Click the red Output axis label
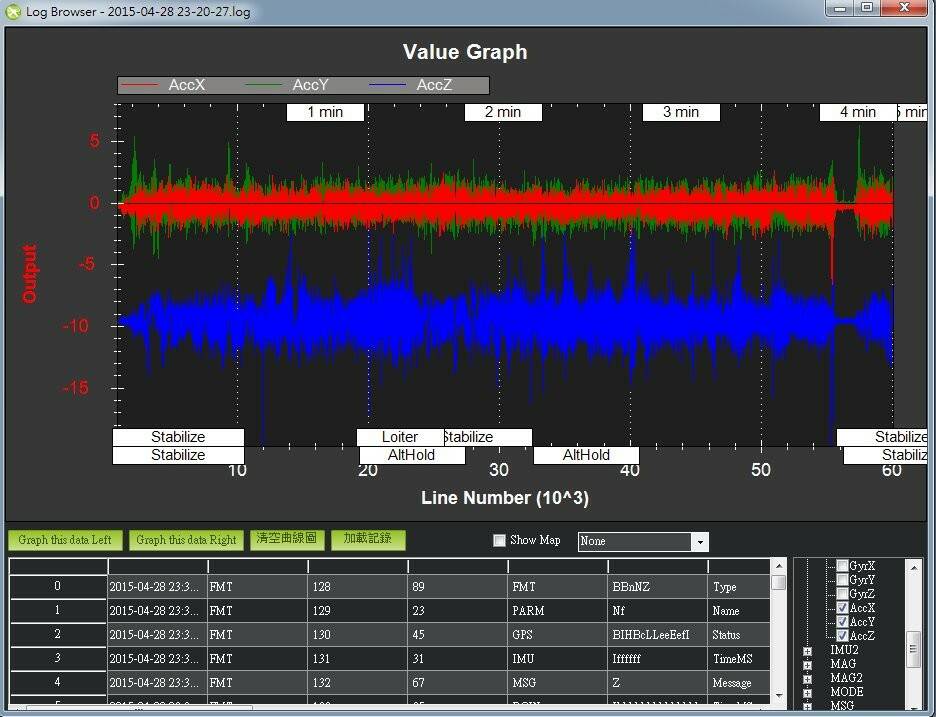The height and width of the screenshot is (717, 936). [x=29, y=273]
